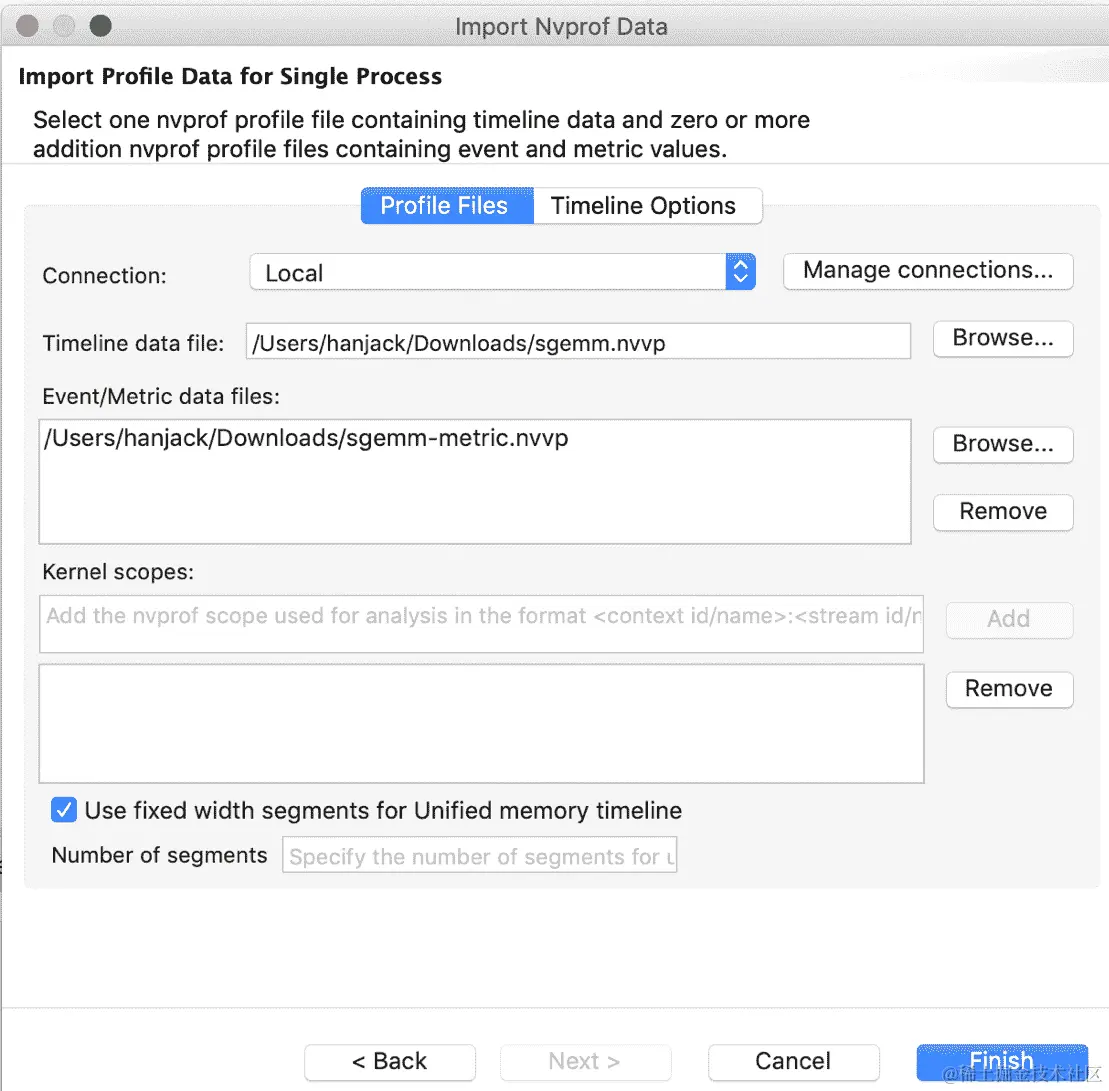Click the Import Nvprof Data title bar
The width and height of the screenshot is (1109, 1091).
click(x=560, y=26)
